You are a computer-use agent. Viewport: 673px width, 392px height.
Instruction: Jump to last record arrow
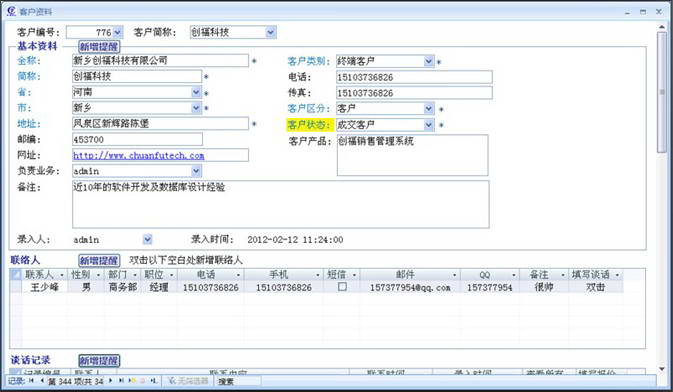point(121,381)
